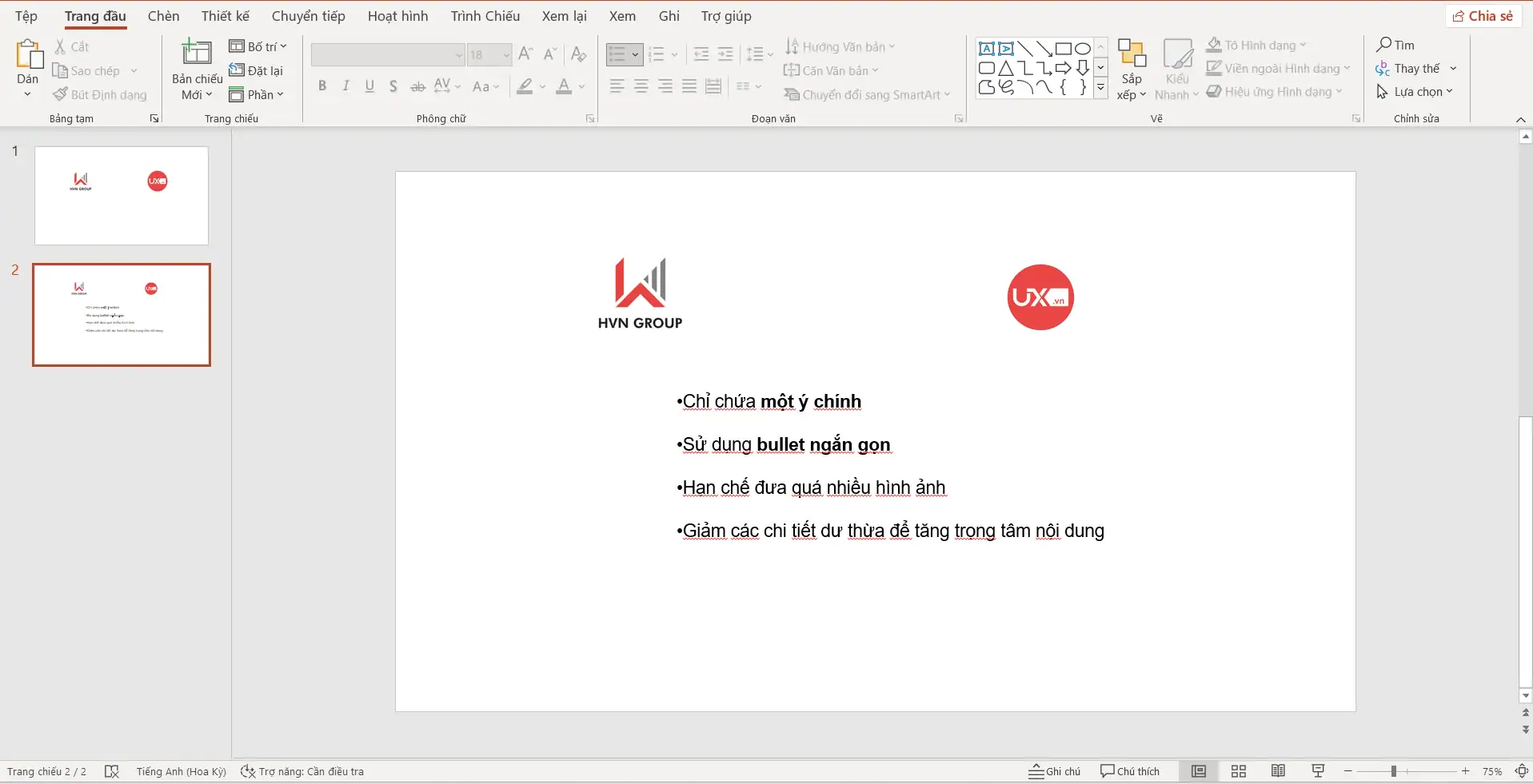1533x784 pixels.
Task: Toggle italic formatting
Action: coord(345,86)
